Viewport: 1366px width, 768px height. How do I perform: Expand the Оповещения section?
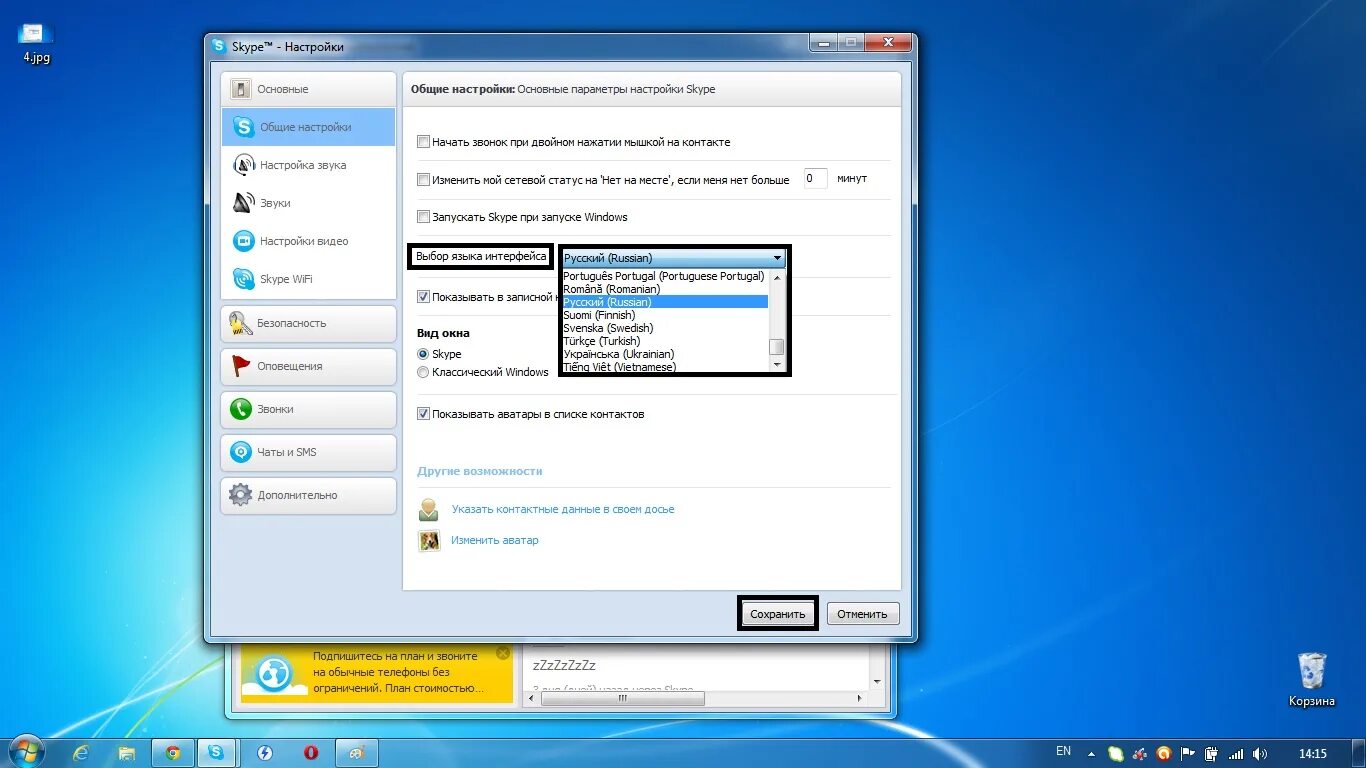(x=309, y=366)
